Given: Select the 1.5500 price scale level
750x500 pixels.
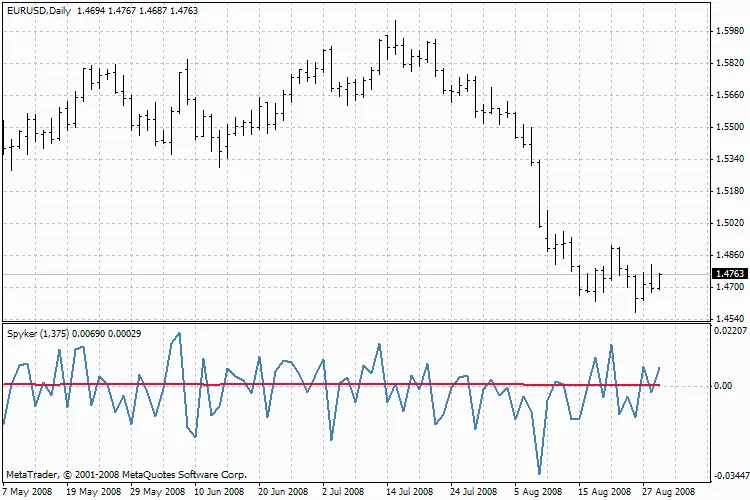Looking at the screenshot, I should (729, 127).
